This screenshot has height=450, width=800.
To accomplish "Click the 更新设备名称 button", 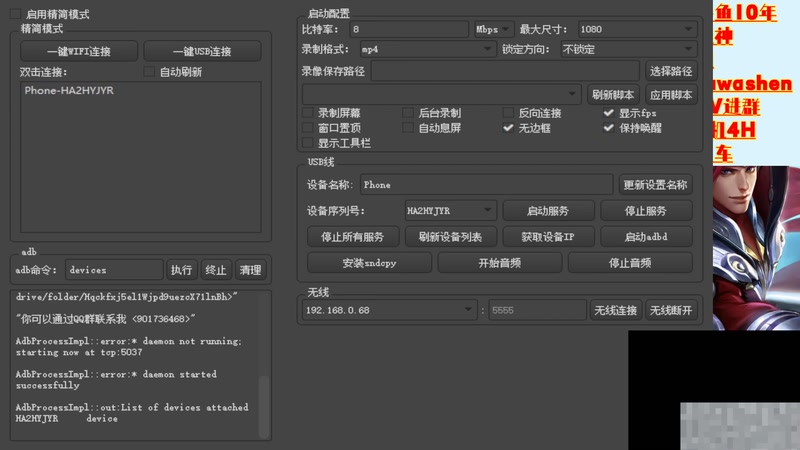I will (655, 185).
